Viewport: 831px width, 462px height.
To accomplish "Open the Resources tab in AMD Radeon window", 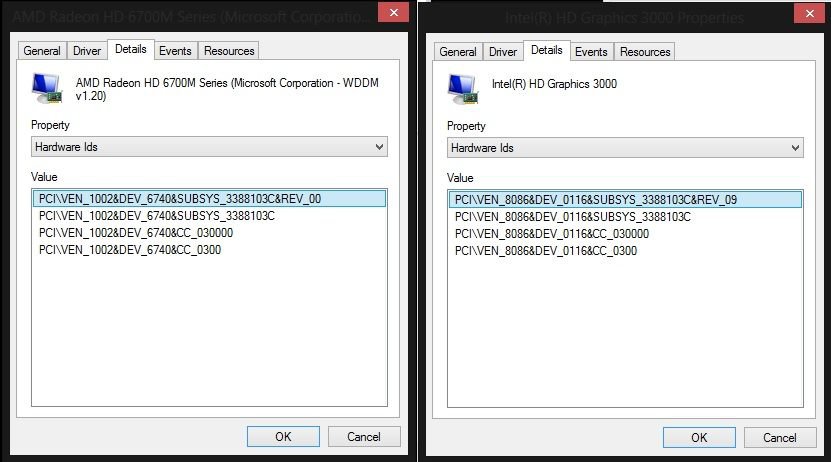I will coord(229,51).
